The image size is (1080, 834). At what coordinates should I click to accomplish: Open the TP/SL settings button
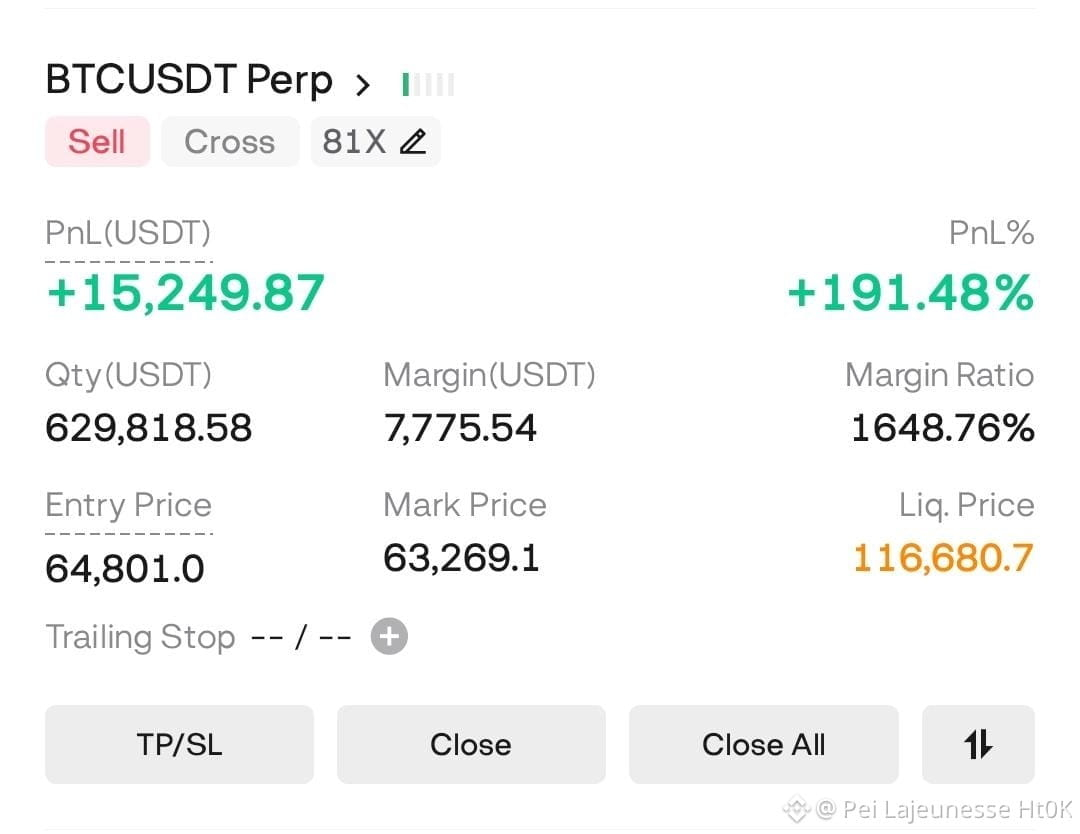179,744
